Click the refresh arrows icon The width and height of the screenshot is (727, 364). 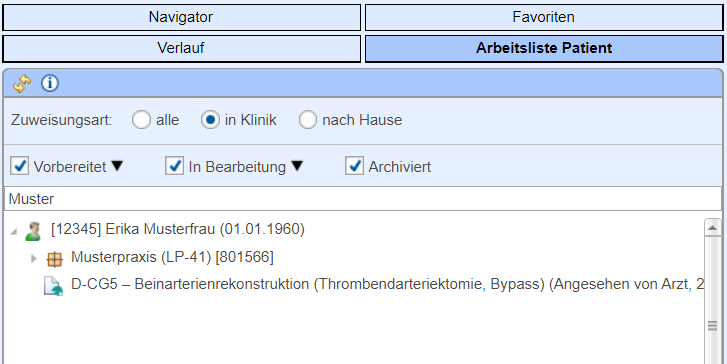click(x=22, y=84)
